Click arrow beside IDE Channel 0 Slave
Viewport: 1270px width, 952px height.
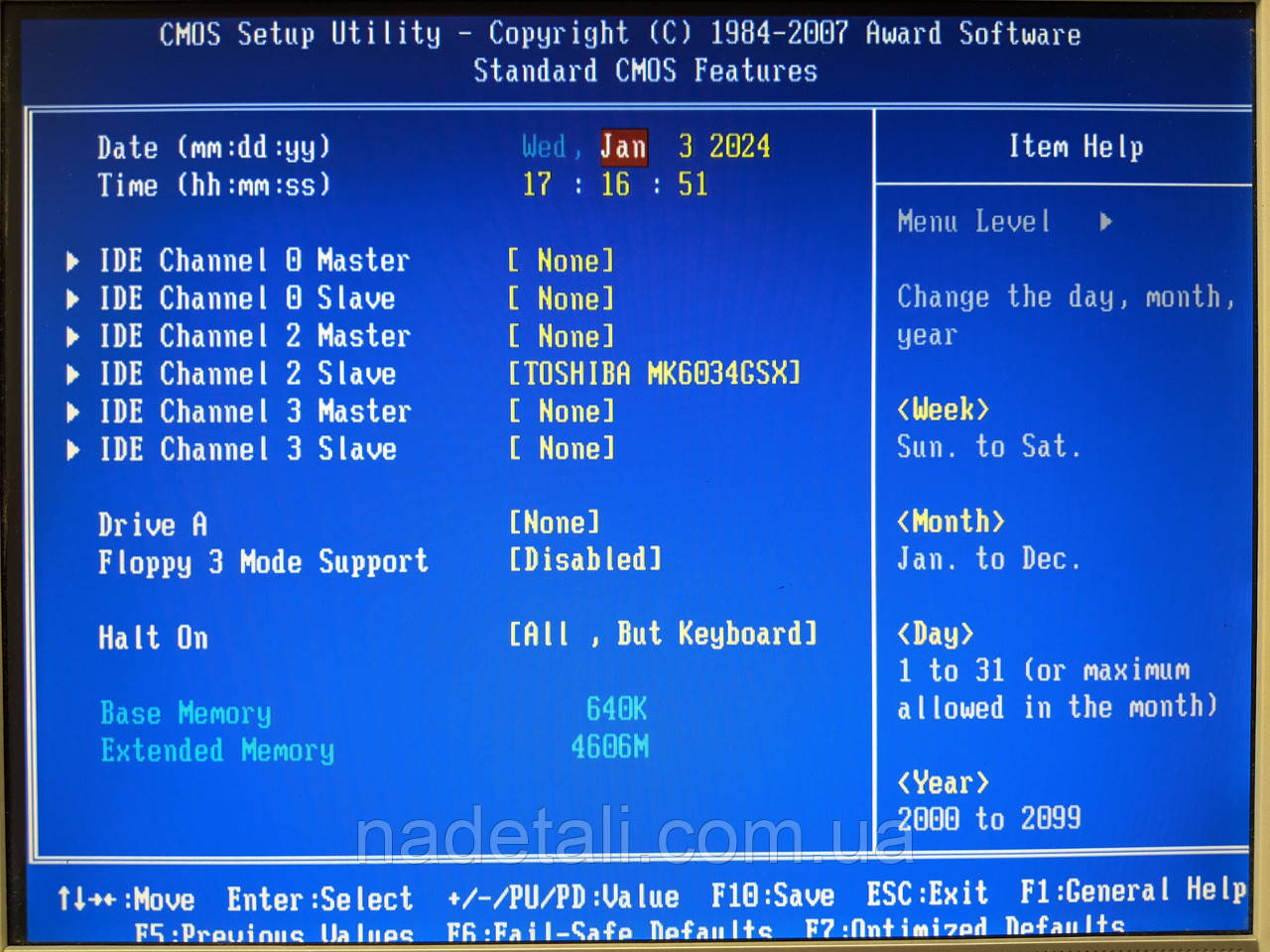(72, 299)
